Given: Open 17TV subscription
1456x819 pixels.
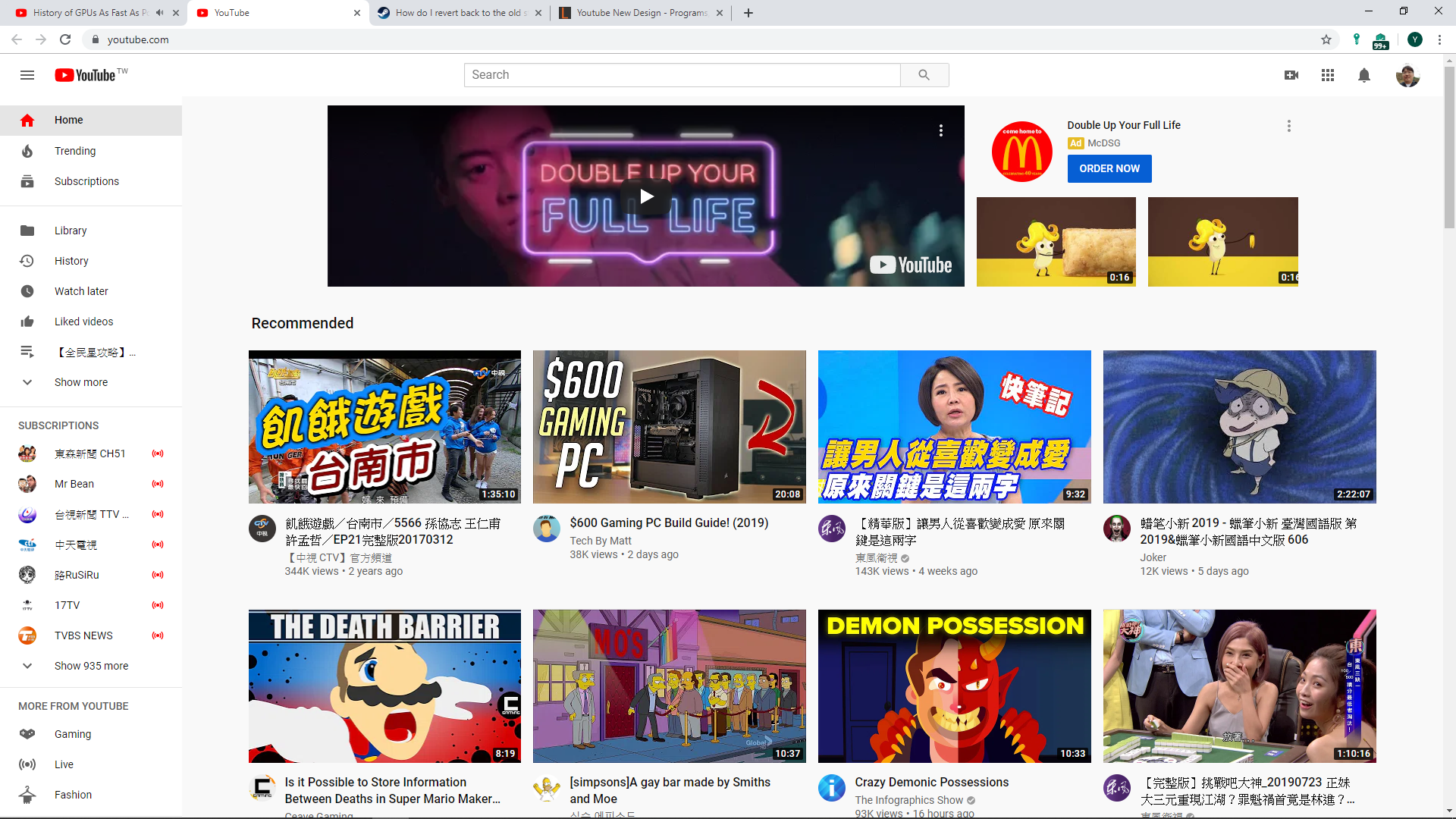Looking at the screenshot, I should (91, 605).
